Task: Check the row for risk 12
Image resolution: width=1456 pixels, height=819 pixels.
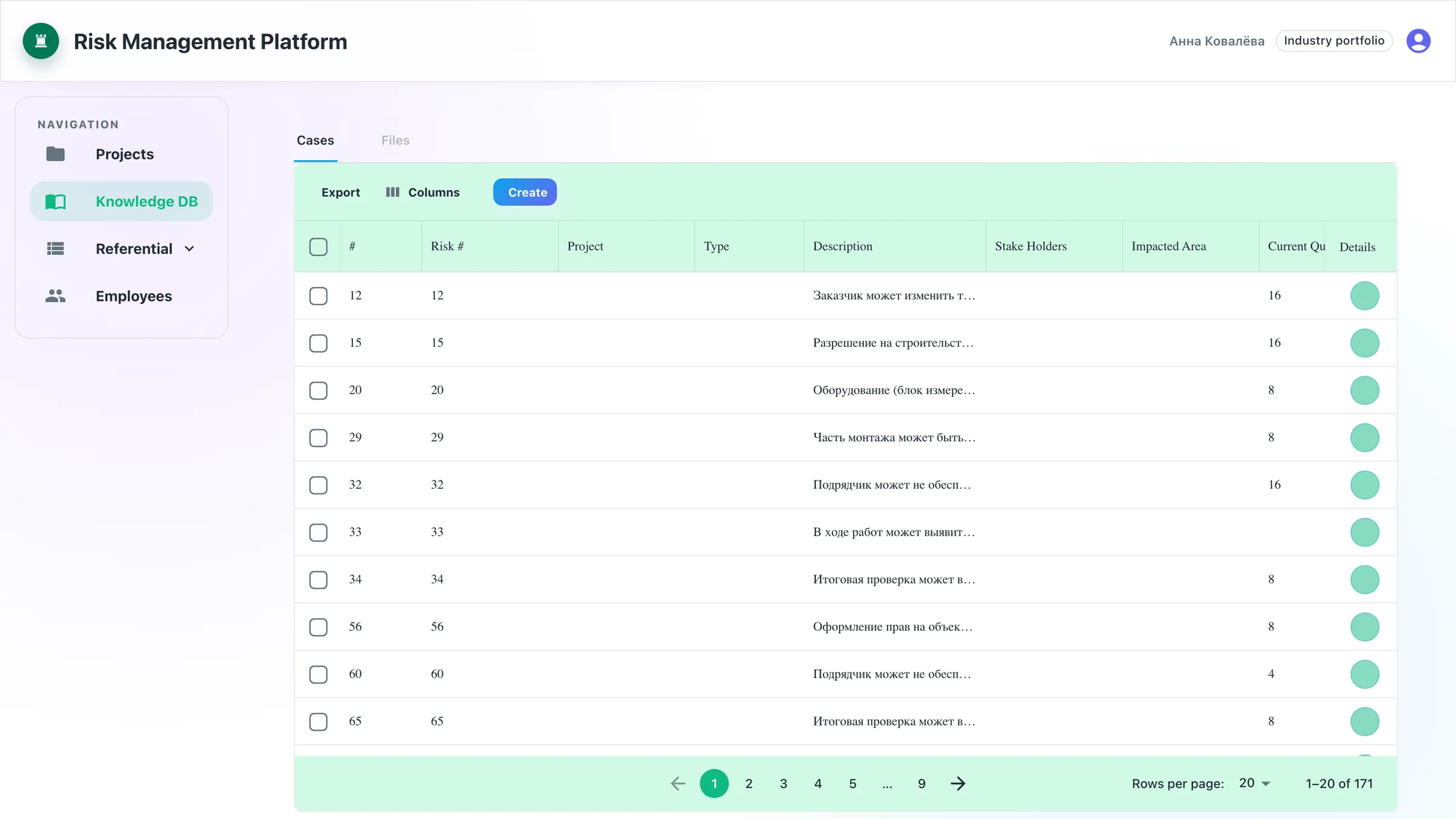Action: [x=318, y=296]
